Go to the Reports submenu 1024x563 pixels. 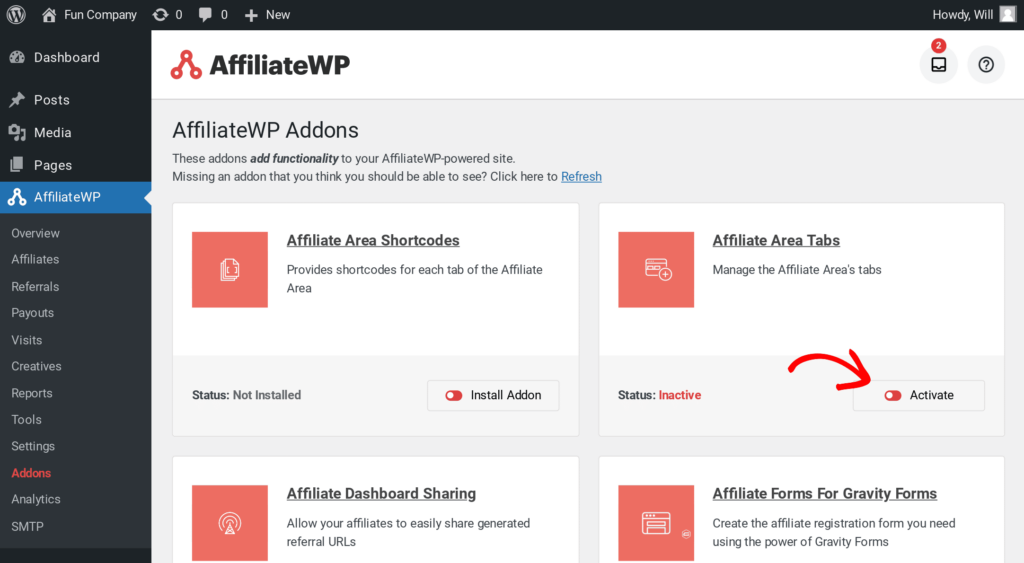click(x=32, y=393)
